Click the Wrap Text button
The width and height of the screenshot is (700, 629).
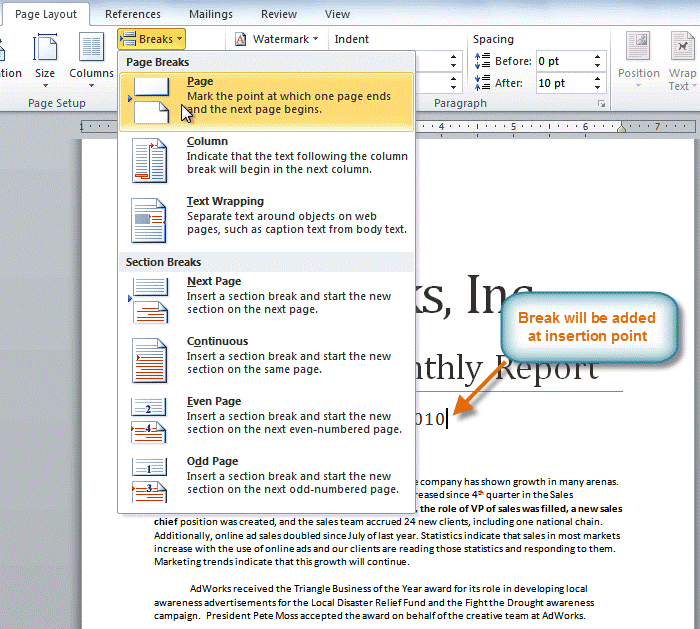(683, 57)
